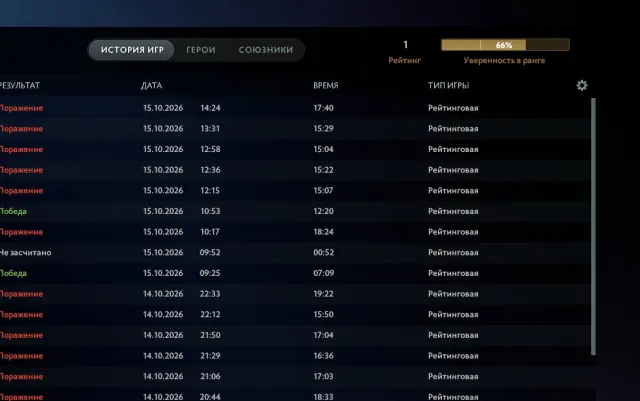Open the match history settings gear
The height and width of the screenshot is (401, 640).
point(582,85)
